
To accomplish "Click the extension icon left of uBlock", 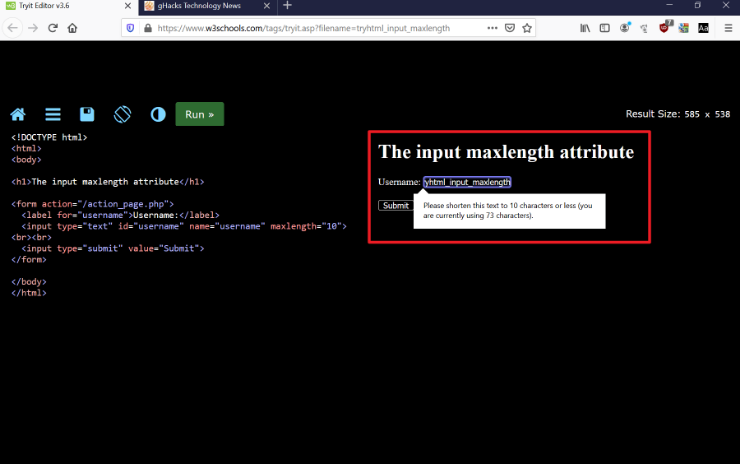I will tap(644, 28).
